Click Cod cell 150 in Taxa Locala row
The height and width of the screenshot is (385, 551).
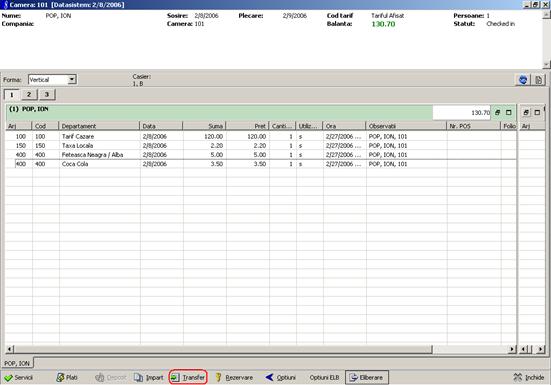[x=40, y=145]
